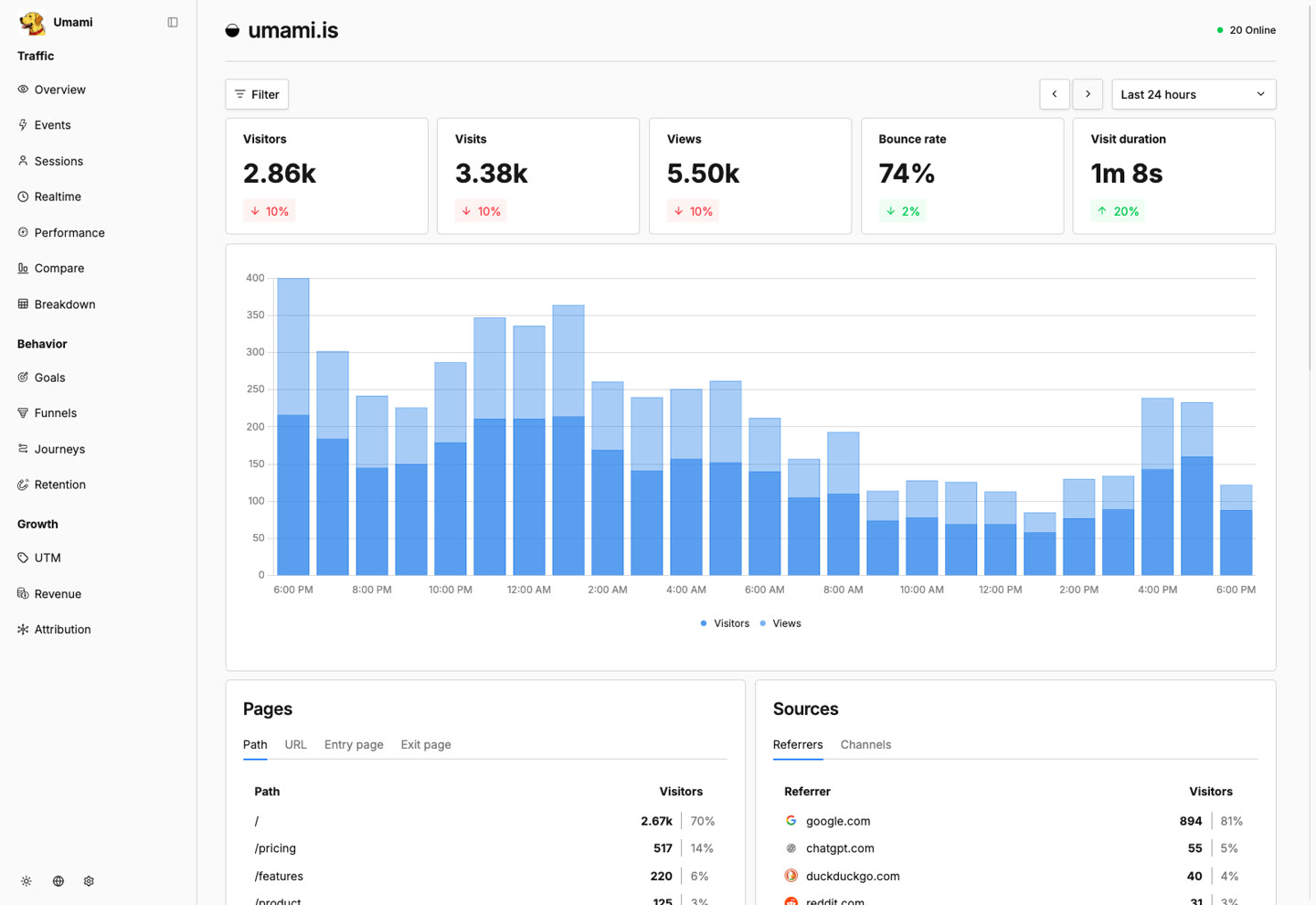Toggle theme with the sun icon

click(x=27, y=881)
